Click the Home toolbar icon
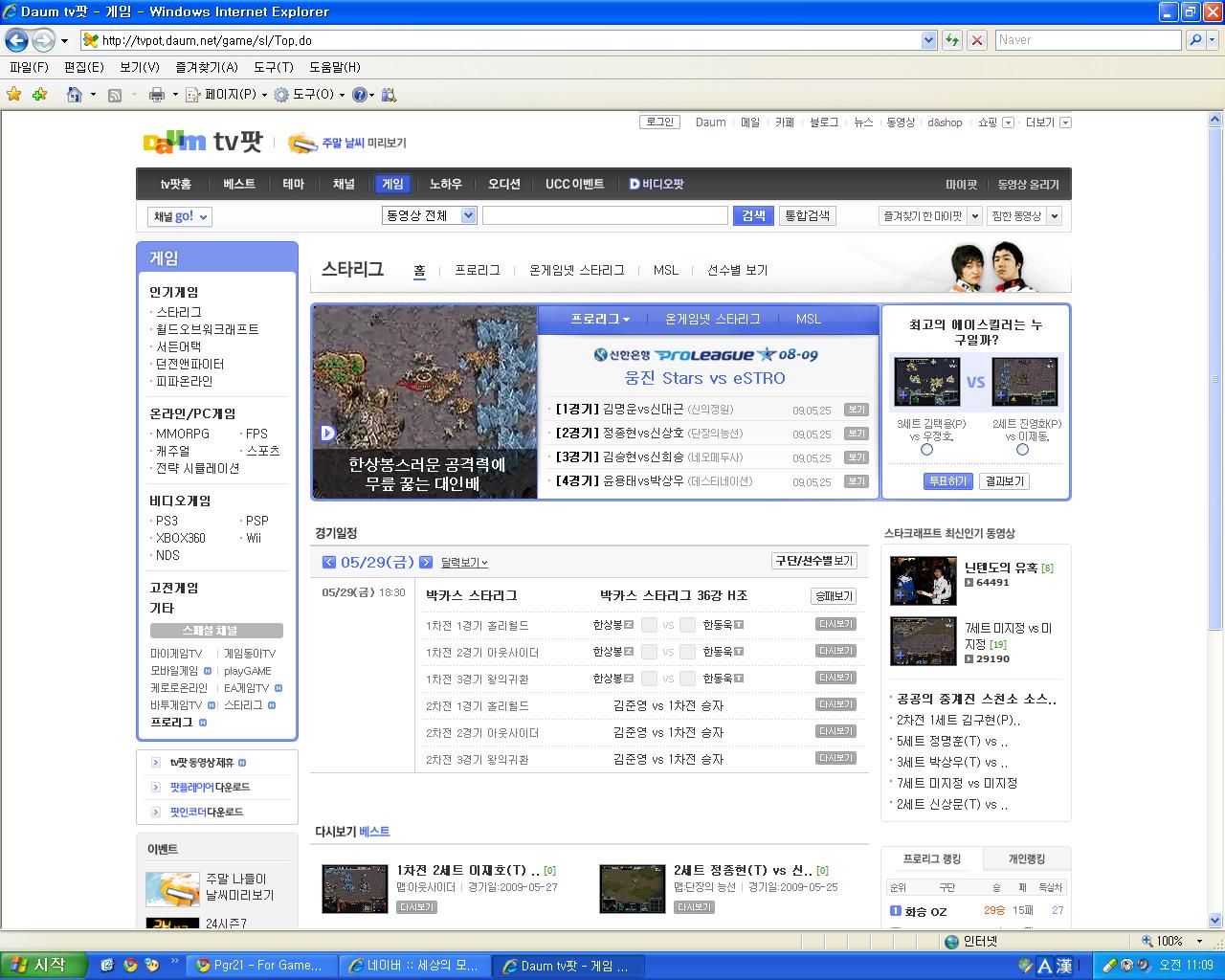Viewport: 1225px width, 980px height. click(75, 94)
